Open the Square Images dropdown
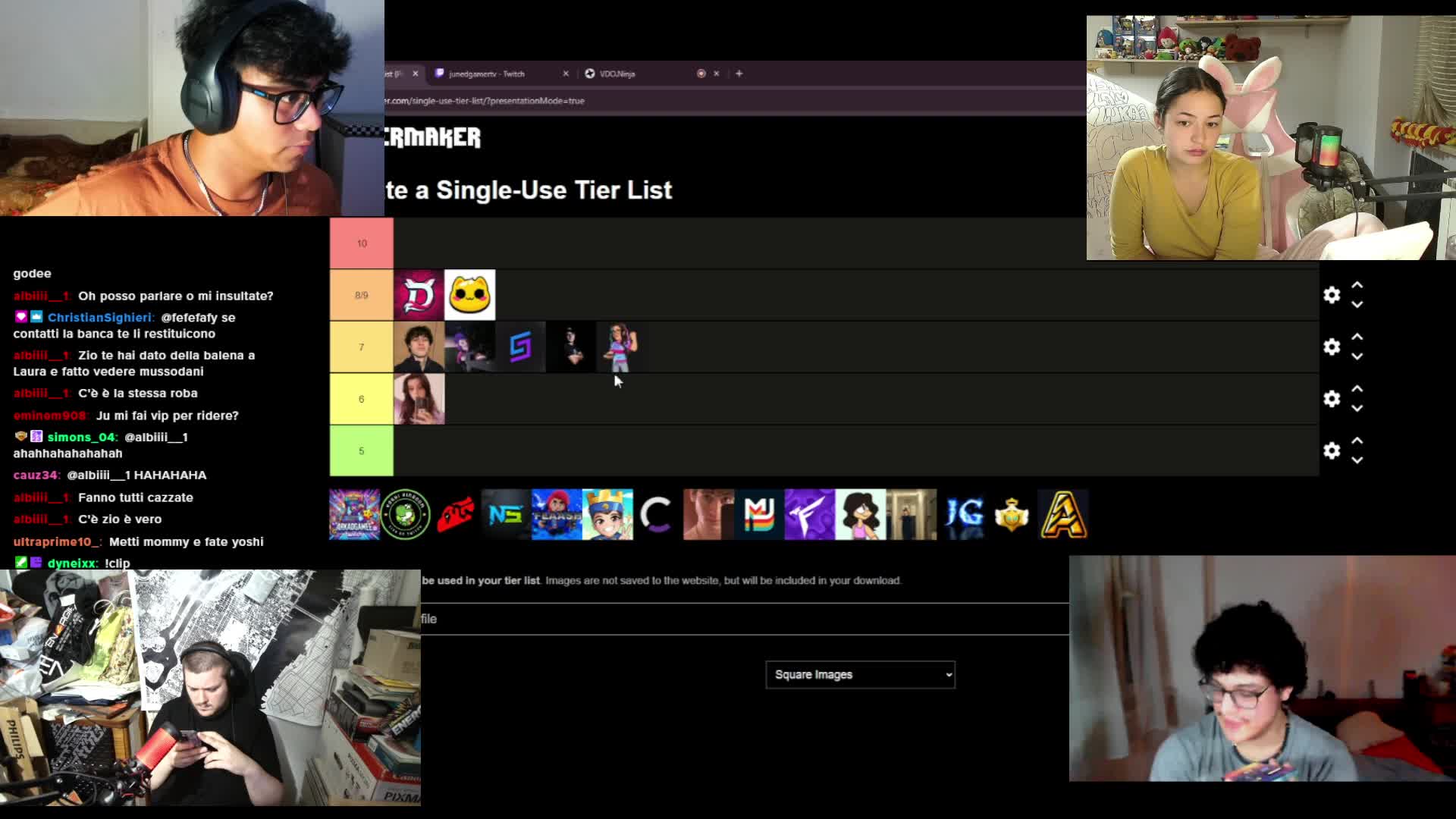 coord(861,674)
